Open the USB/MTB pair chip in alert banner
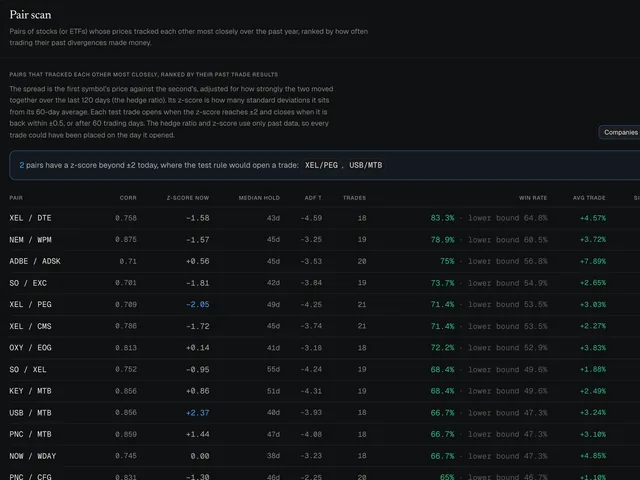This screenshot has height=480, width=640. coord(365,165)
